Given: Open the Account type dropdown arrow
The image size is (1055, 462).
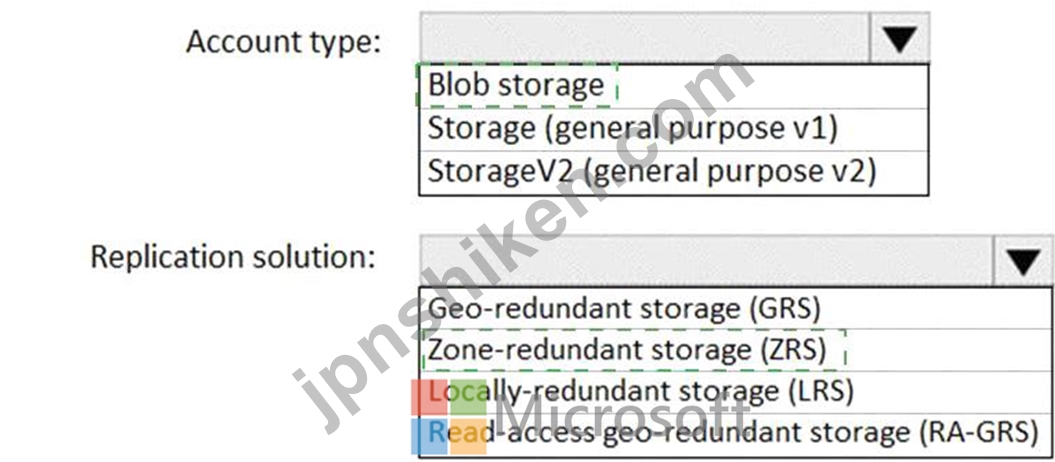Looking at the screenshot, I should tap(899, 38).
